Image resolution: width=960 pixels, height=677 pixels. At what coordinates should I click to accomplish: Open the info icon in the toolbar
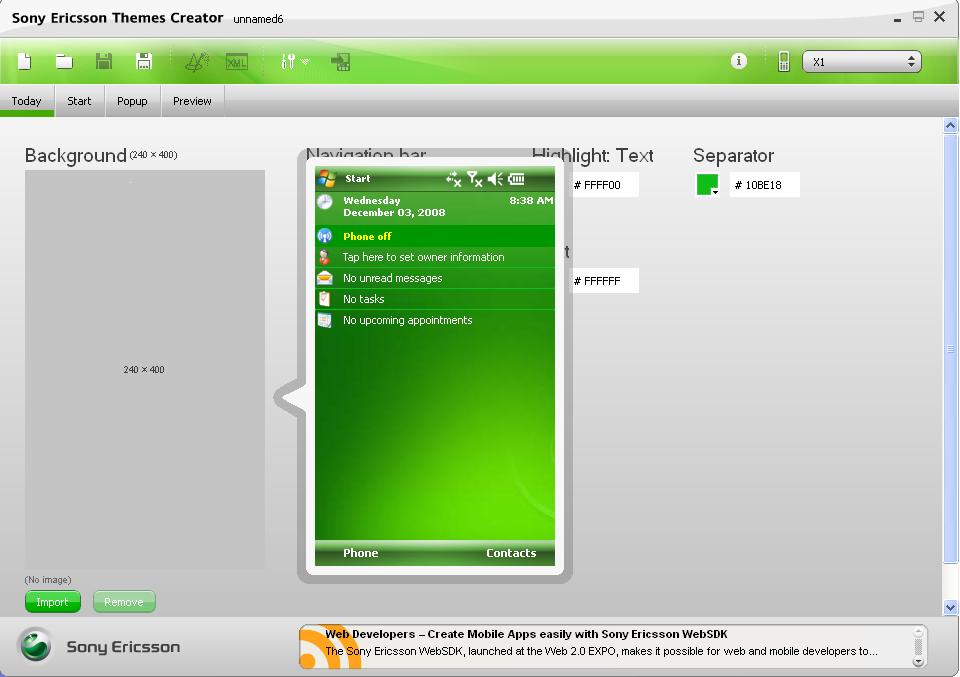739,61
